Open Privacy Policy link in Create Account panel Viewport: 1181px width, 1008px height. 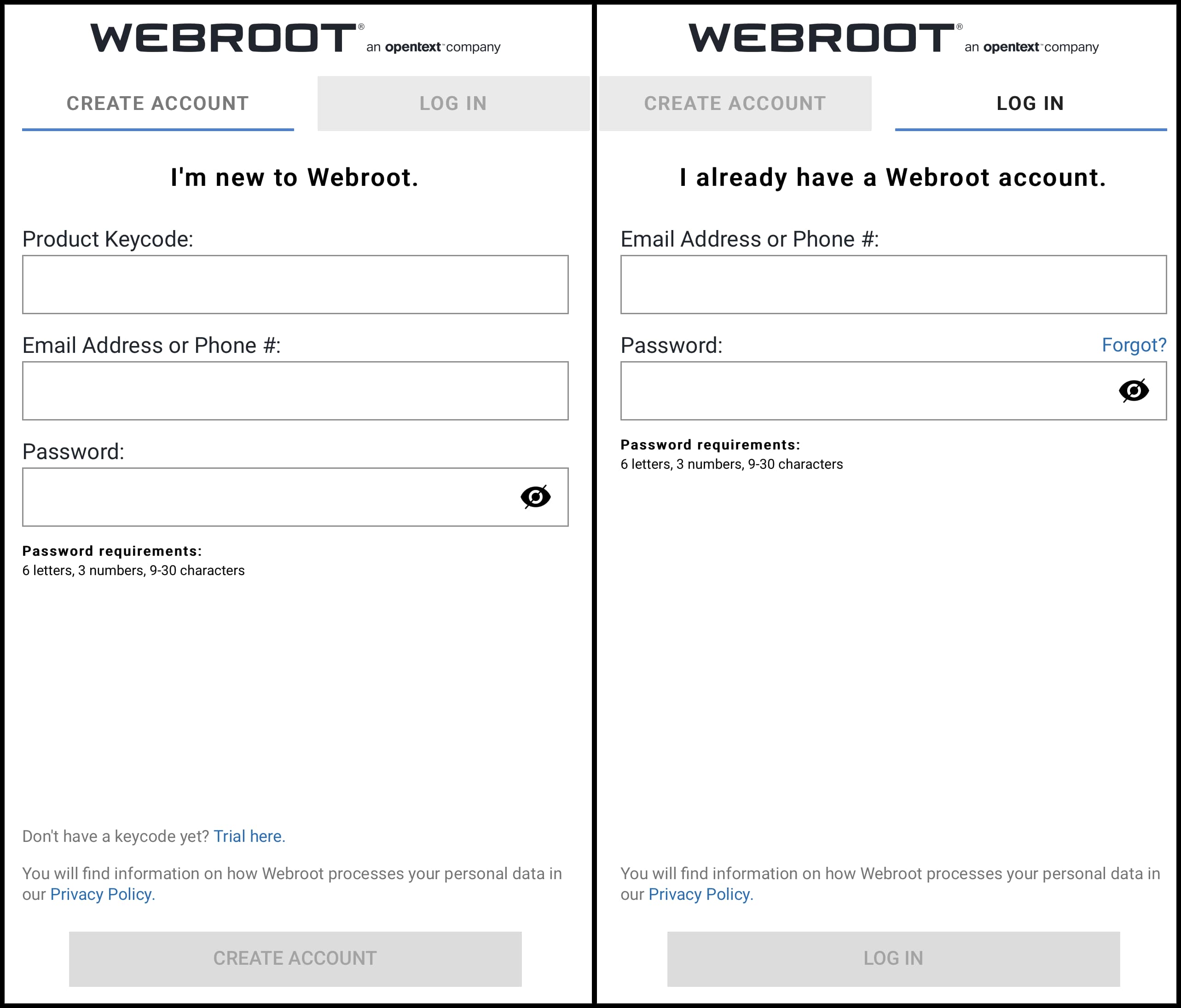102,894
